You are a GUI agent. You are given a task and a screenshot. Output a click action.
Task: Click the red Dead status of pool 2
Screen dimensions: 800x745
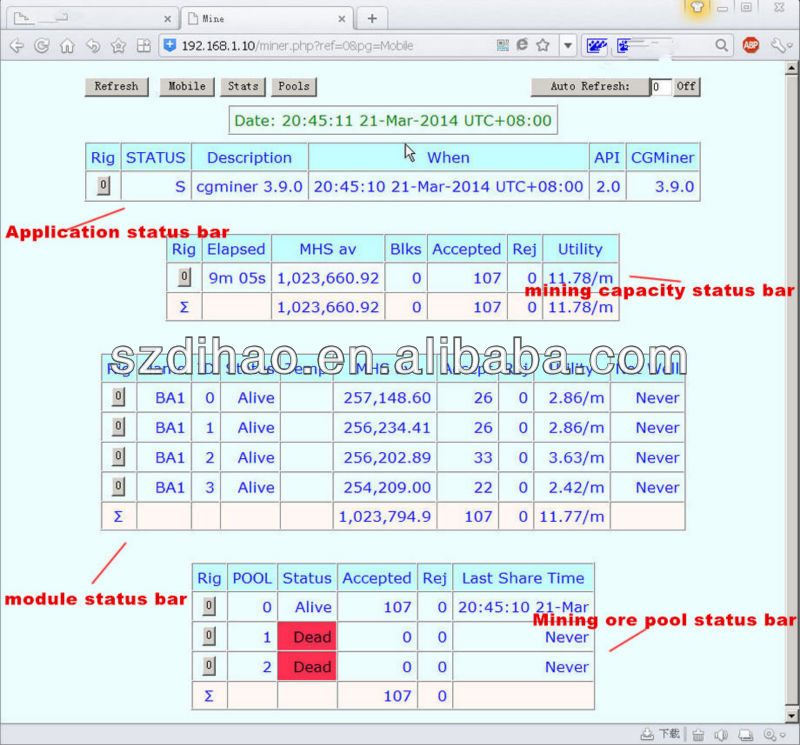(x=307, y=666)
